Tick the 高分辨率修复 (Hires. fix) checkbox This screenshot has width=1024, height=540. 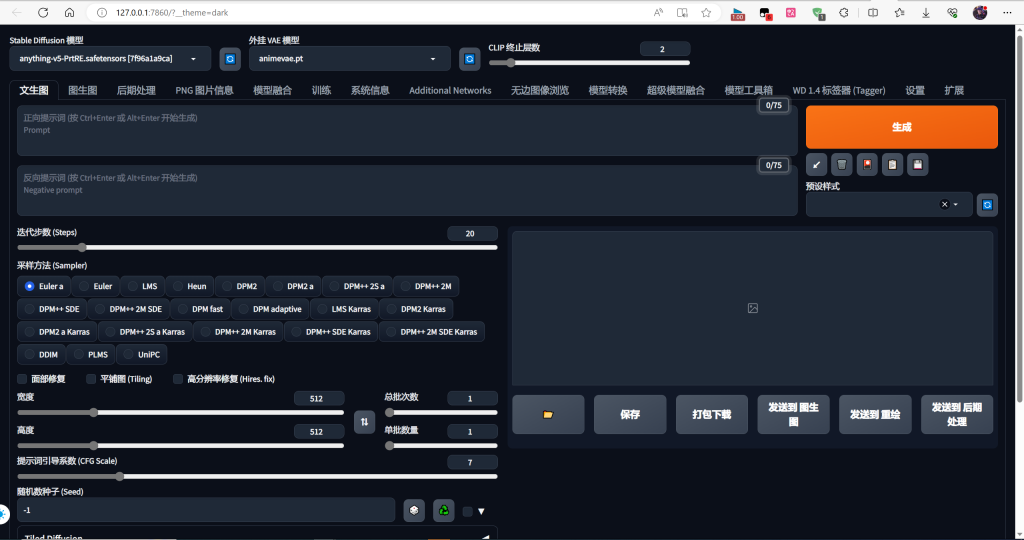tap(178, 379)
